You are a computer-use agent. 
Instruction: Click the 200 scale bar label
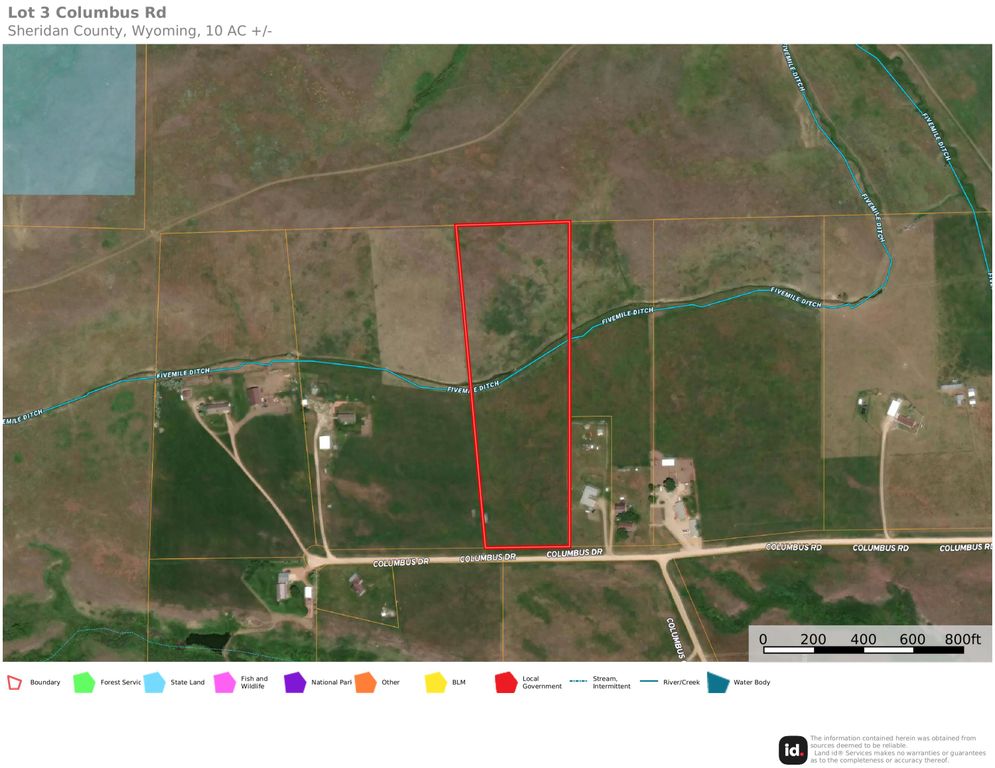click(813, 639)
